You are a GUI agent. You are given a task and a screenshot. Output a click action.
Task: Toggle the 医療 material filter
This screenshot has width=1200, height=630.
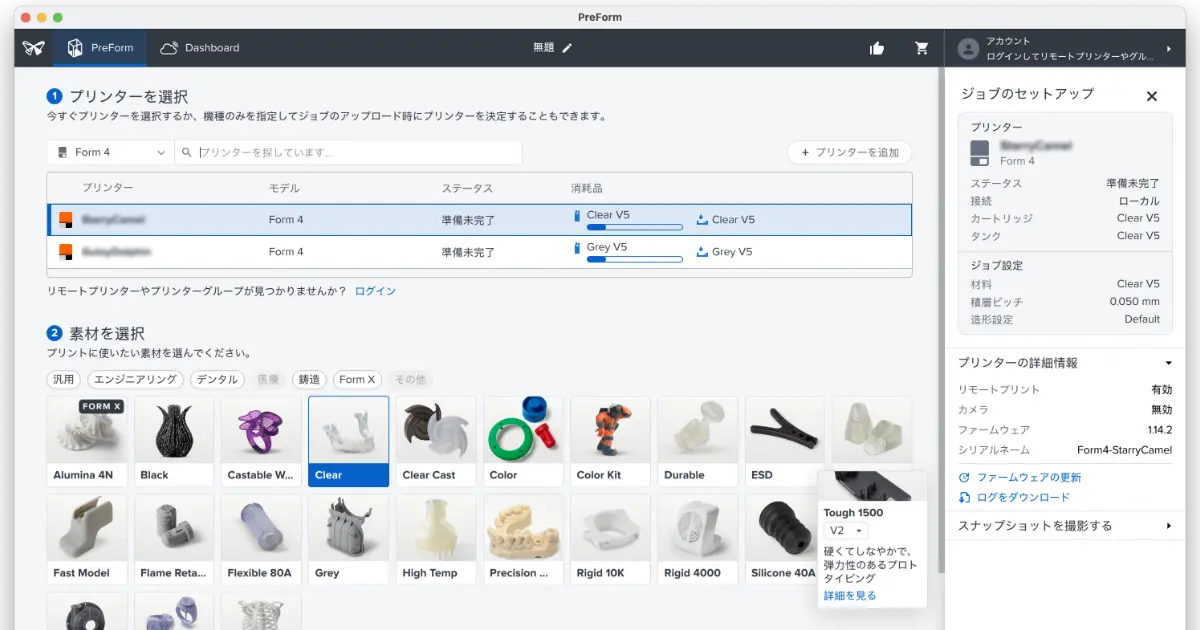(268, 379)
